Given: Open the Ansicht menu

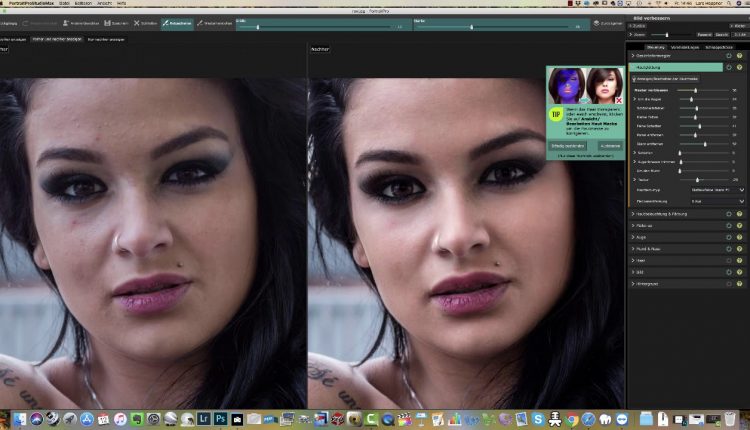Looking at the screenshot, I should (x=104, y=3).
